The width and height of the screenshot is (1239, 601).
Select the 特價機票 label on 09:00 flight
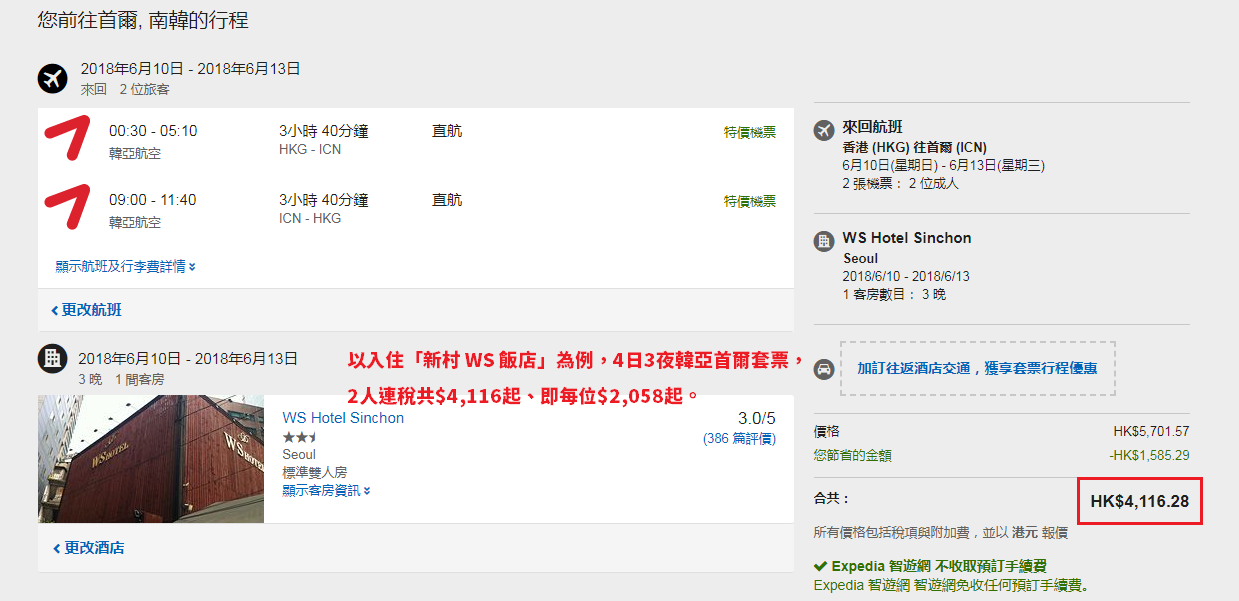pos(750,201)
